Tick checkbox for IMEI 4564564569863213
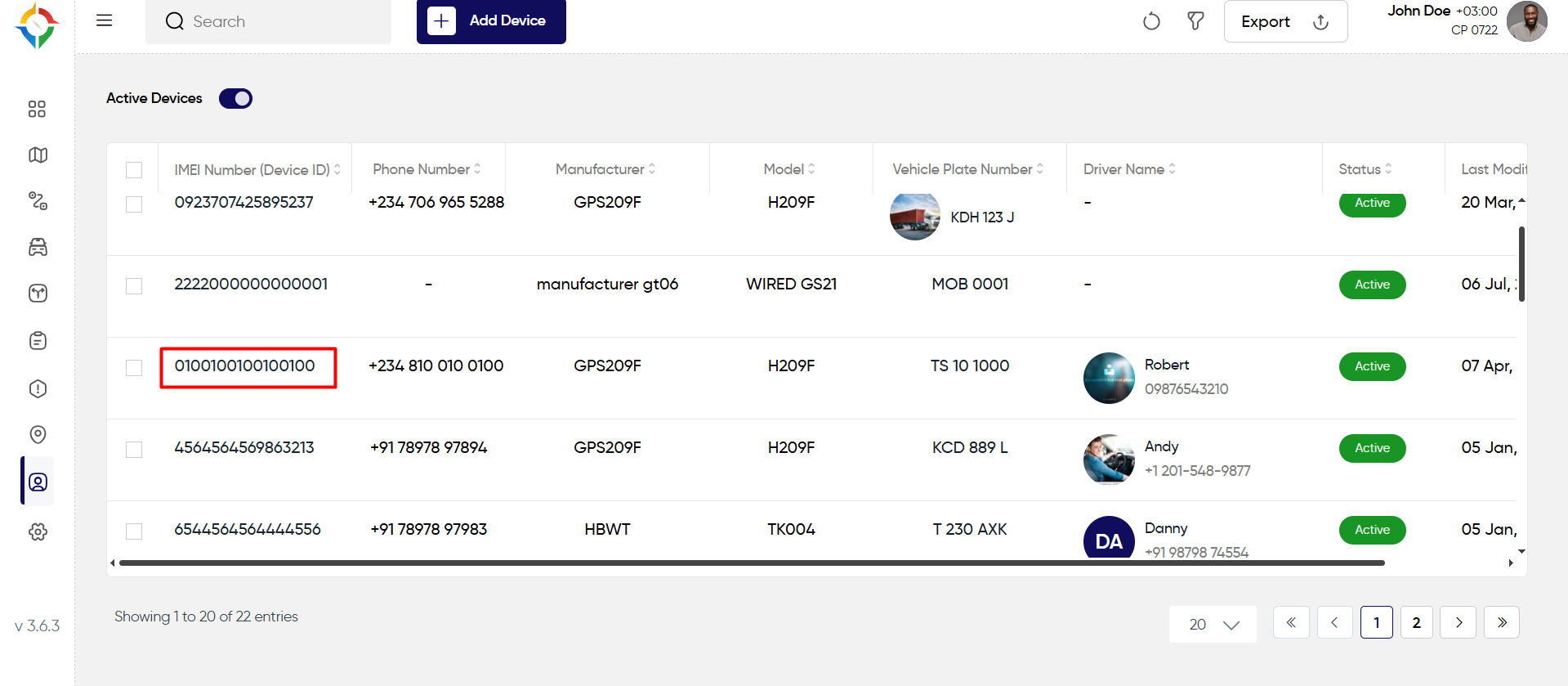Screen dimensions: 1568x686 [134, 450]
